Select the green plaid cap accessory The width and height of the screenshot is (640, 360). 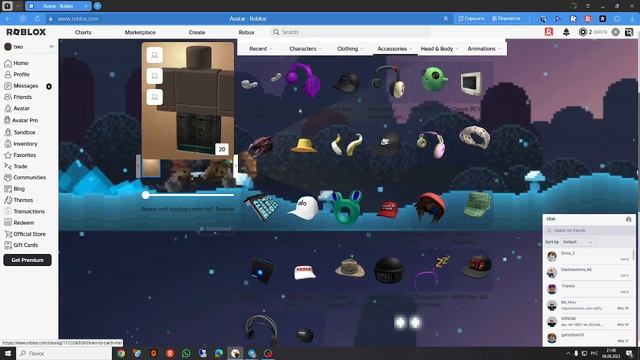coord(478,204)
